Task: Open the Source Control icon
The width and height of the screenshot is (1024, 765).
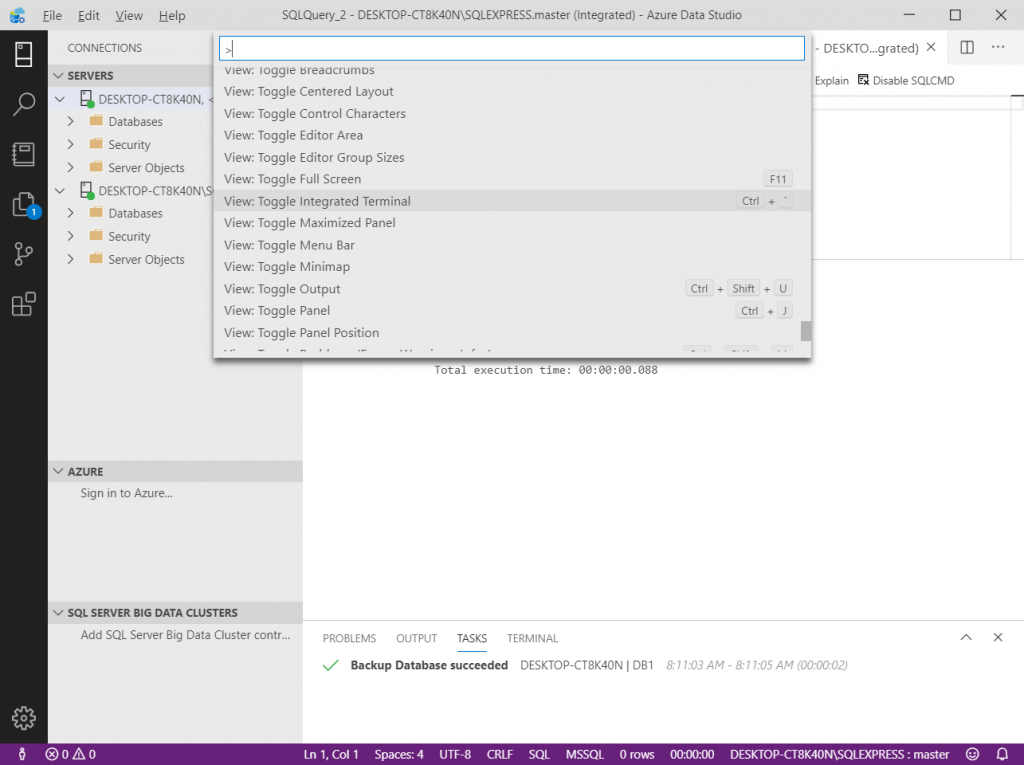Action: 24,254
